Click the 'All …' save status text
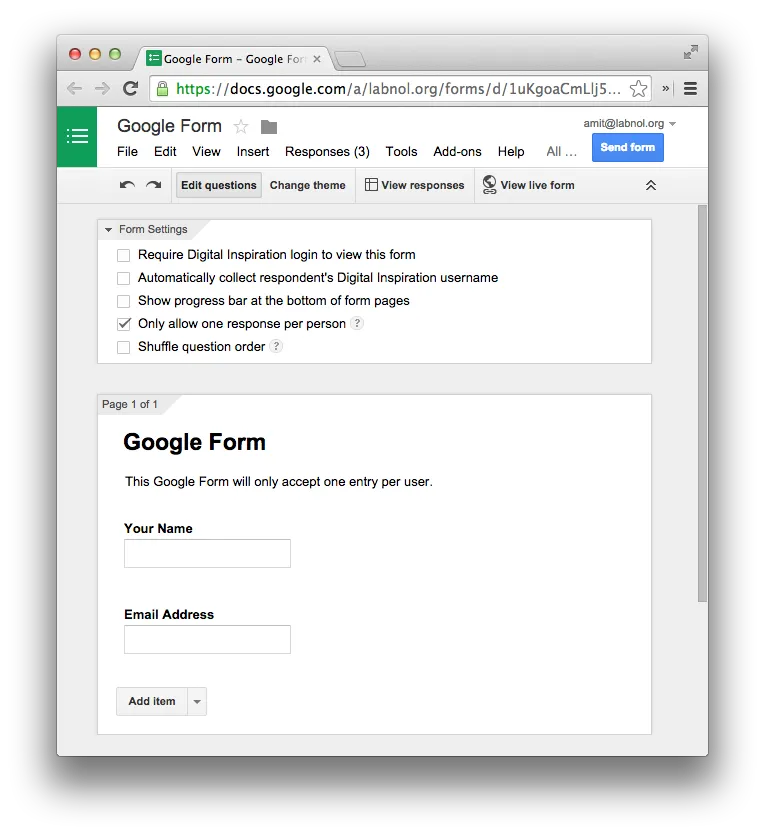The height and width of the screenshot is (835, 765). click(561, 152)
